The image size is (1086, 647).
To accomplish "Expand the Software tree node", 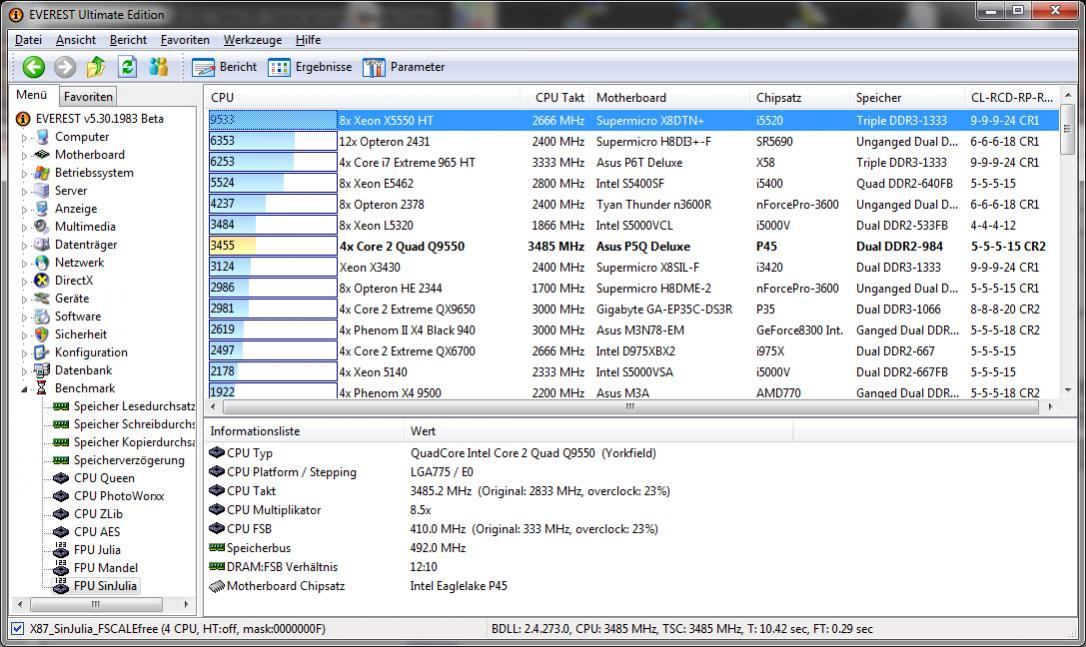I will [x=24, y=317].
